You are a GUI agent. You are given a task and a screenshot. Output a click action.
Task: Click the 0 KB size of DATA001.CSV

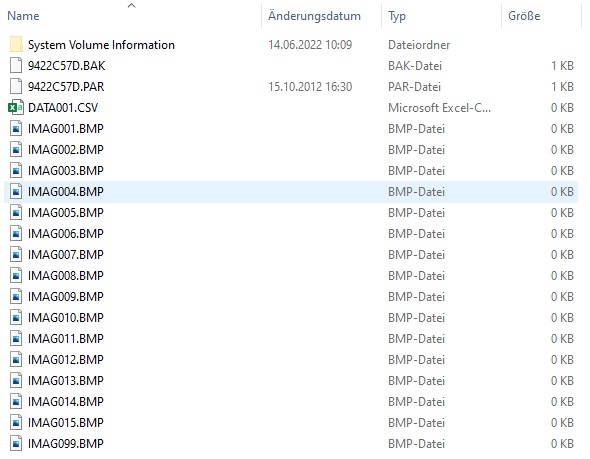(x=563, y=108)
